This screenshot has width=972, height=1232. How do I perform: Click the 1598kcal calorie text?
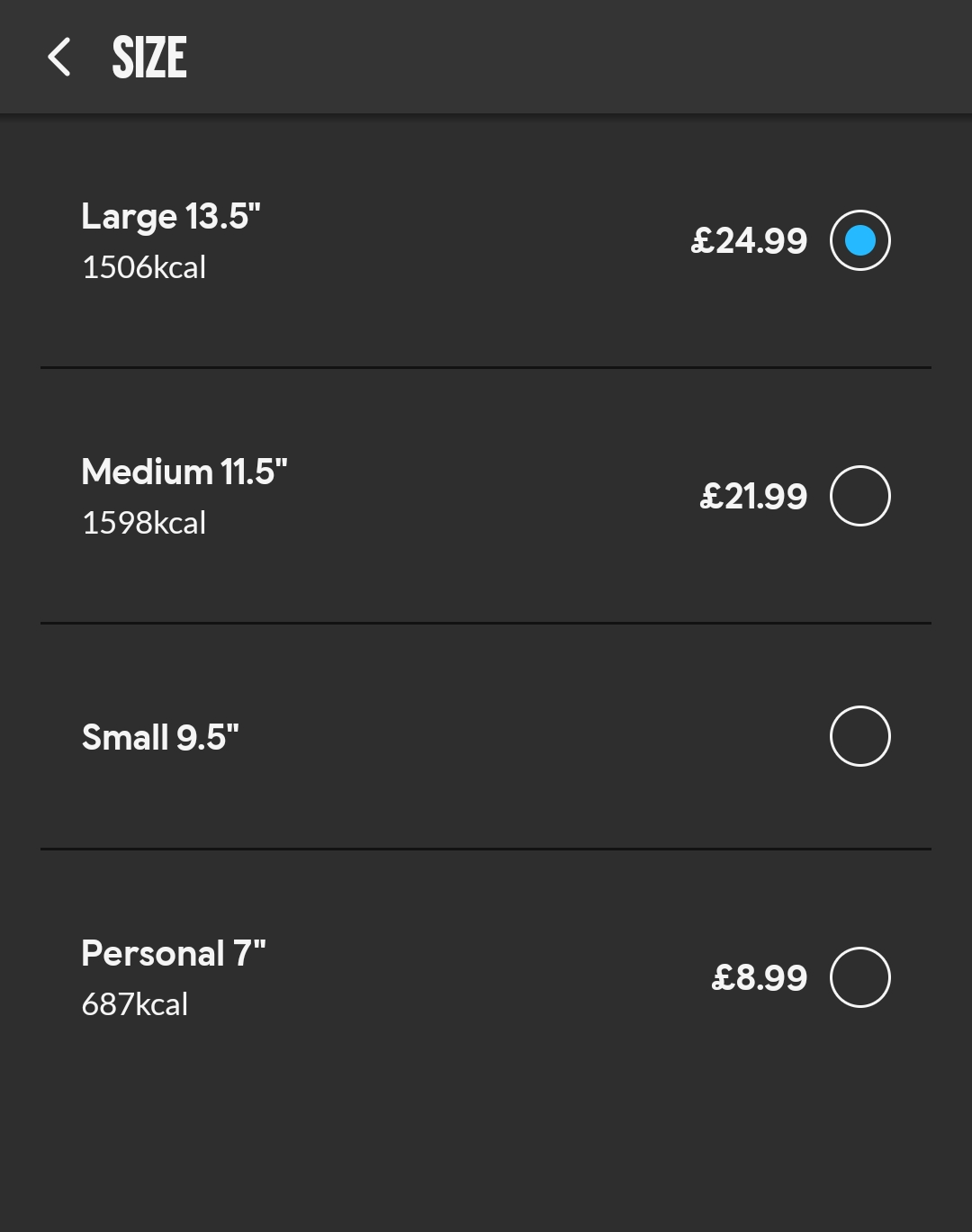coord(144,523)
